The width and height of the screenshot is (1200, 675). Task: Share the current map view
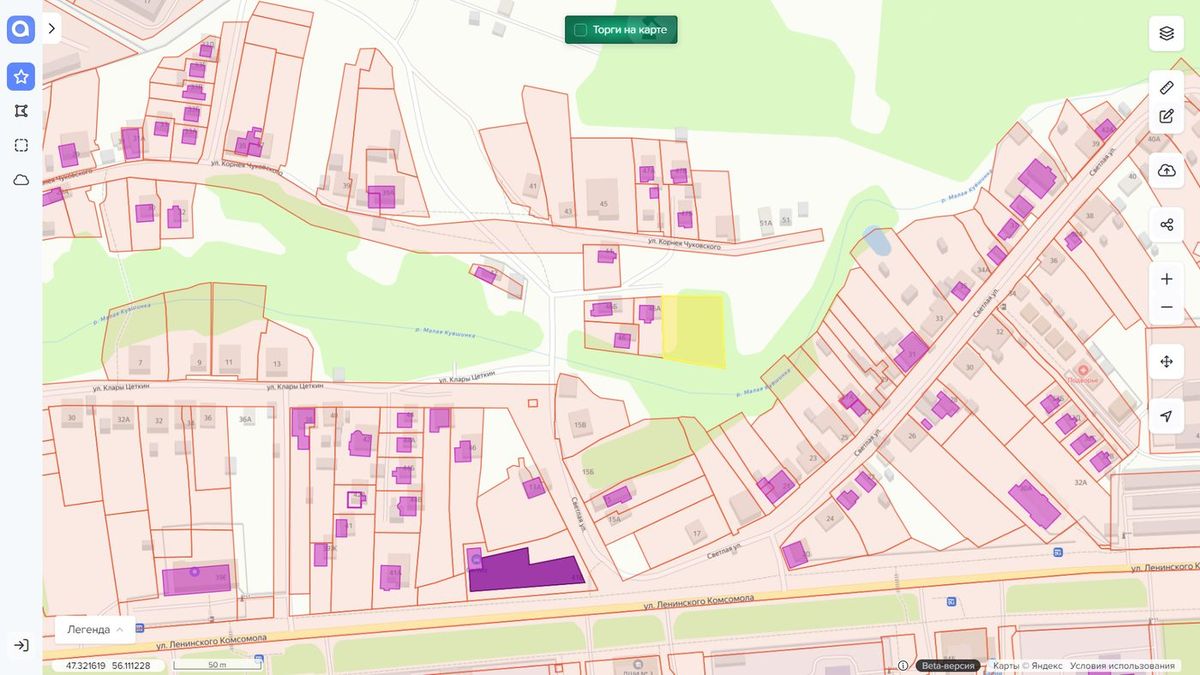1166,224
